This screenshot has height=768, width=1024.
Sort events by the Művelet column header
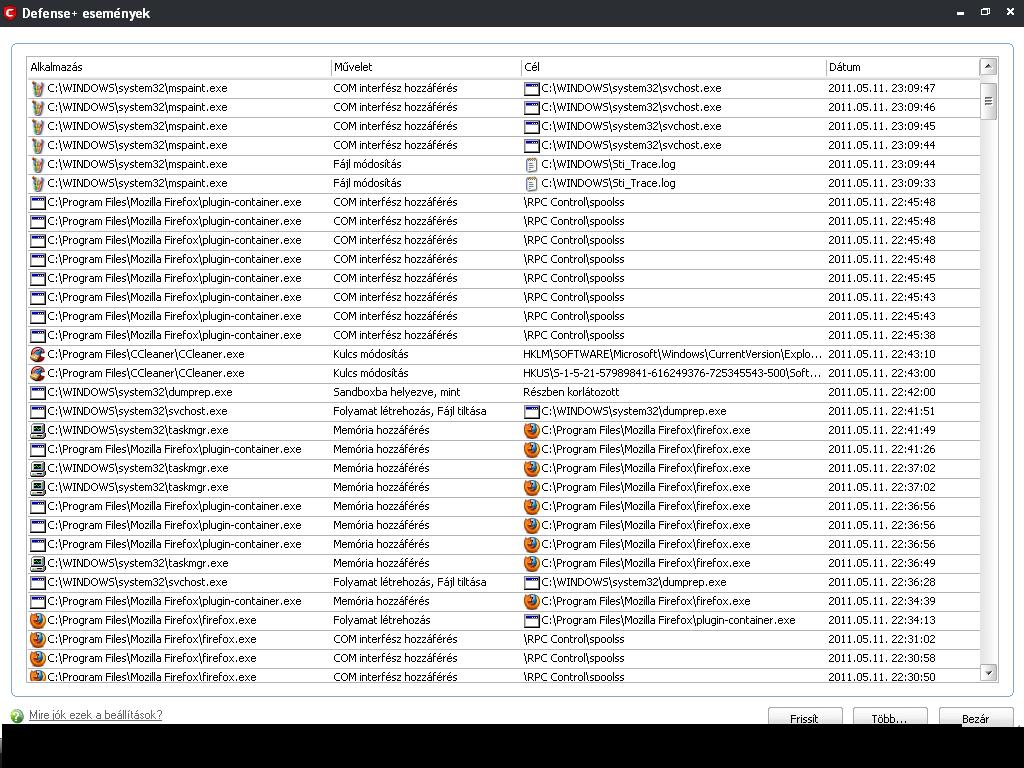point(426,67)
